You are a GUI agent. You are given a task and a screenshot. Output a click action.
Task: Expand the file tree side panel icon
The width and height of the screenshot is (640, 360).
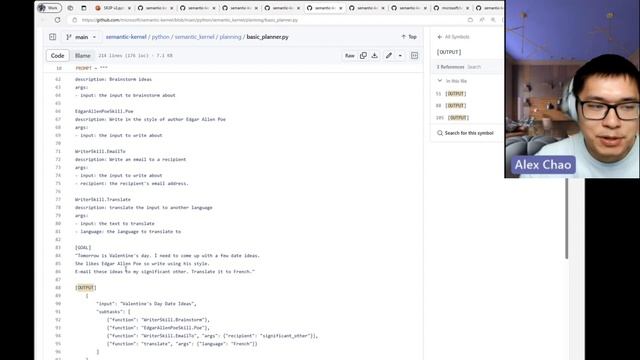[x=53, y=37]
